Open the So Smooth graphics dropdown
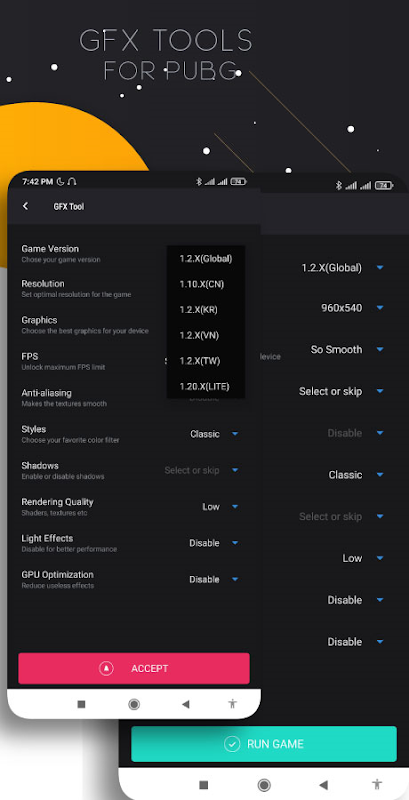This screenshot has height=800, width=409. tap(347, 349)
